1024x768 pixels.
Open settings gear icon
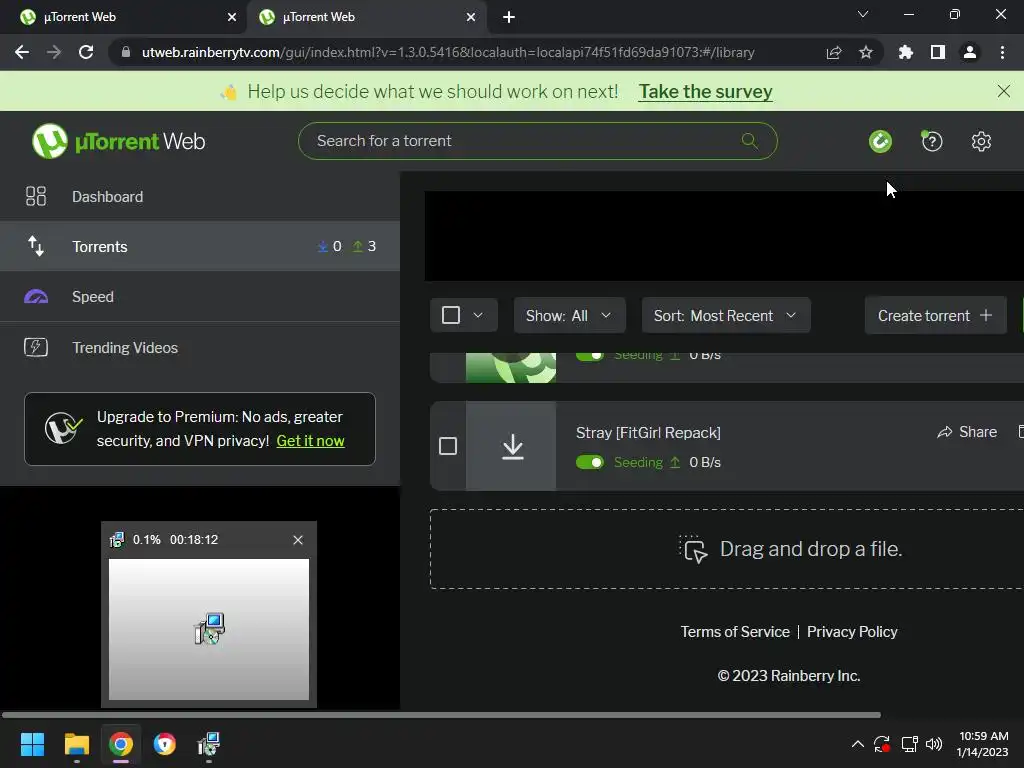click(x=981, y=141)
